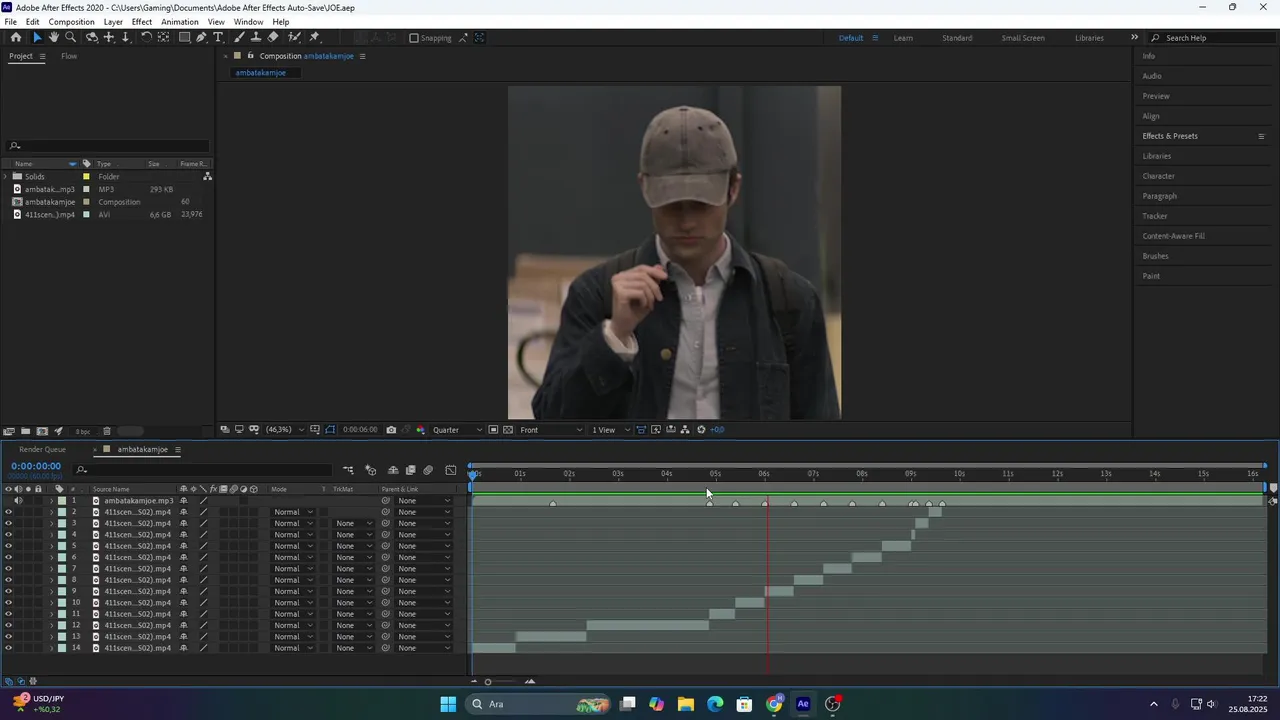Open the Content-Aware Fill panel
Screen dimensions: 1280x720
[x=1174, y=236]
